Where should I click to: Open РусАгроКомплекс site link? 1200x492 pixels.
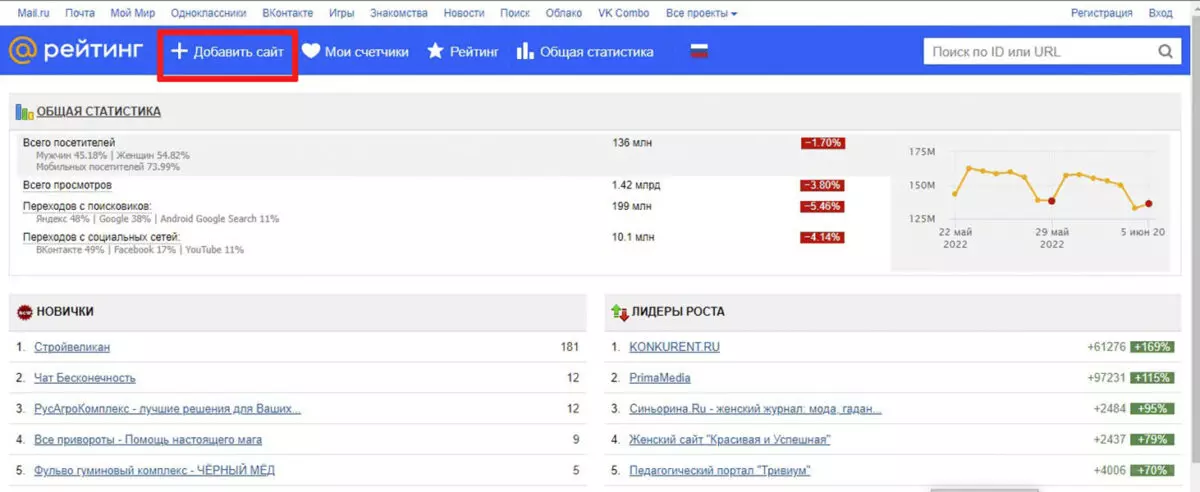coord(167,409)
